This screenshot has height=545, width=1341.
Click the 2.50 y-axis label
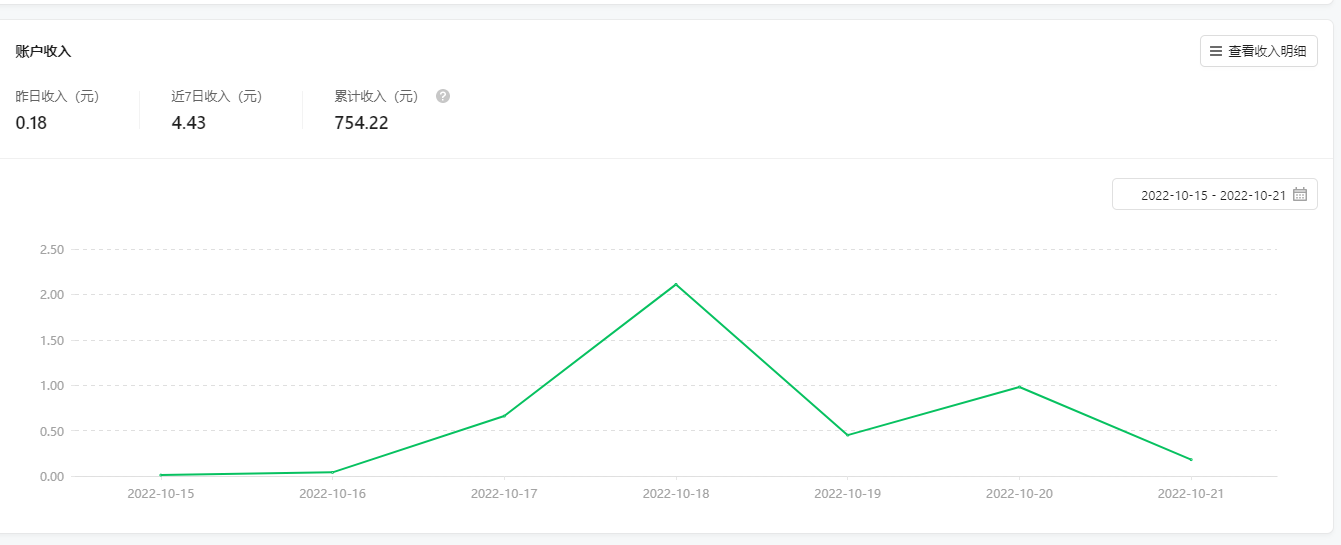(x=52, y=249)
